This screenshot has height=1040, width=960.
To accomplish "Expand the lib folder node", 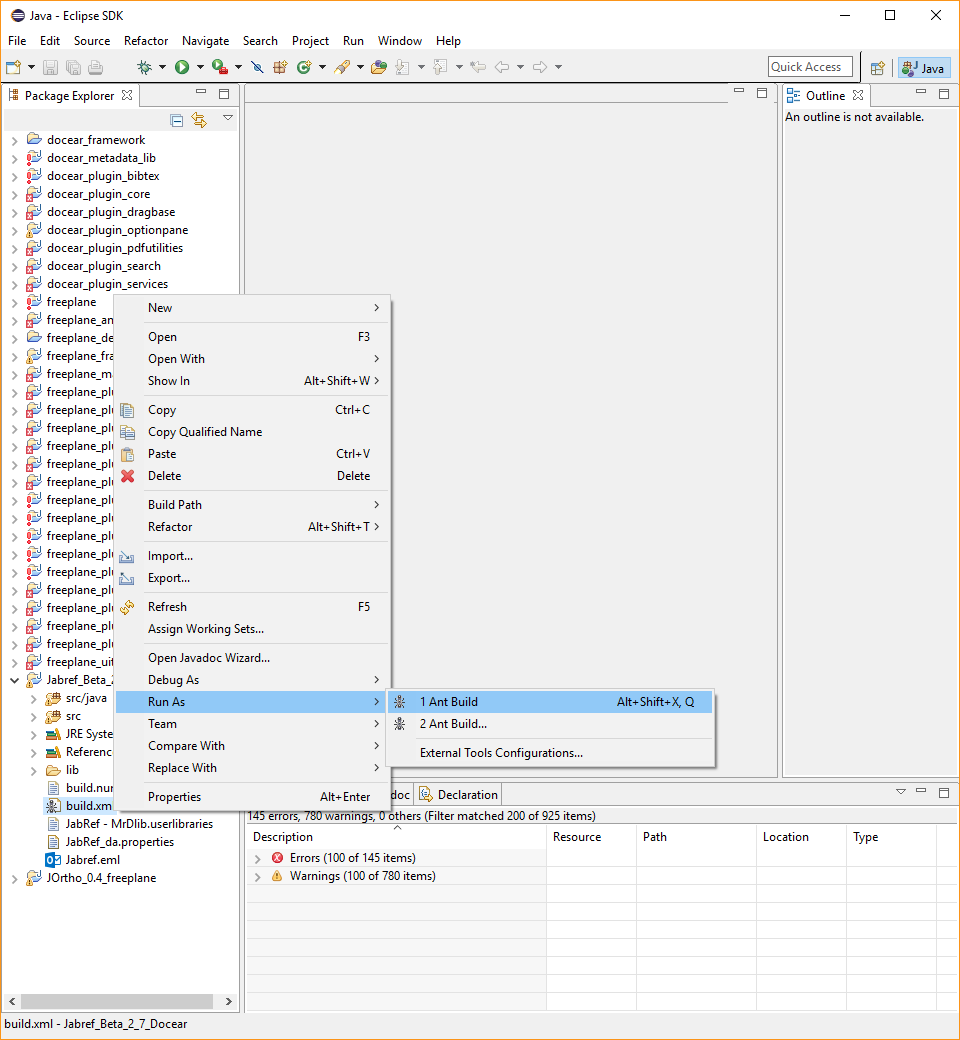I will pos(34,771).
